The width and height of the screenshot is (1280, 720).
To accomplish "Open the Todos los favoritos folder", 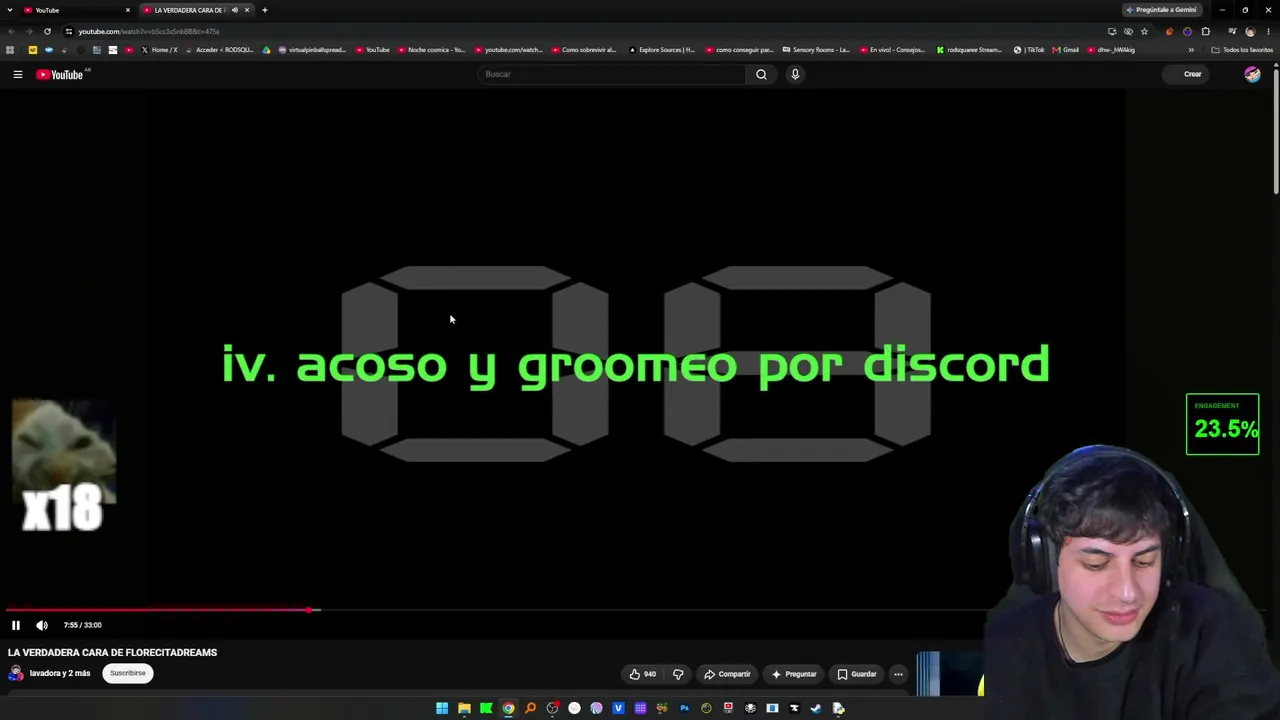I will click(x=1242, y=50).
